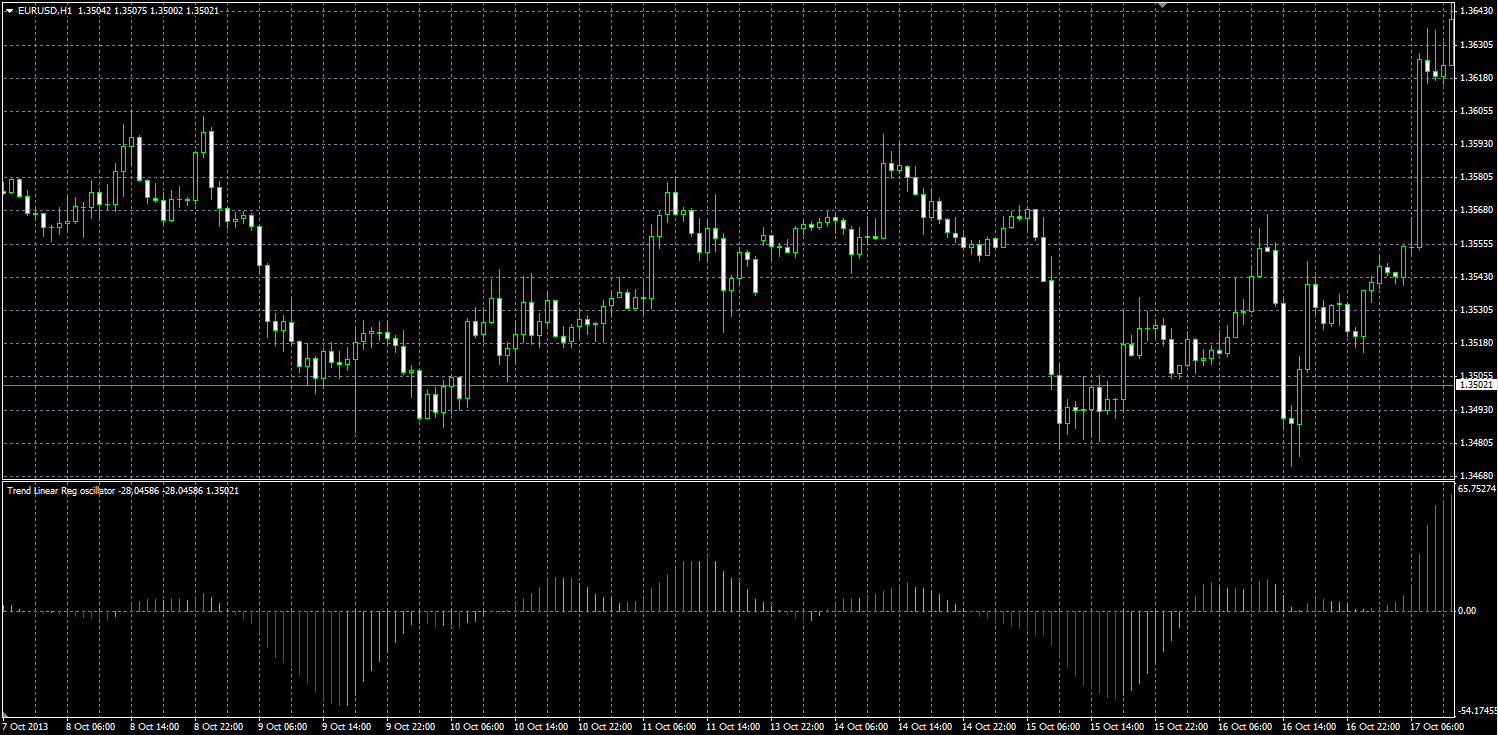This screenshot has width=1498, height=735.
Task: Click the 10 Oct 06:00 time label
Action: pos(476,727)
